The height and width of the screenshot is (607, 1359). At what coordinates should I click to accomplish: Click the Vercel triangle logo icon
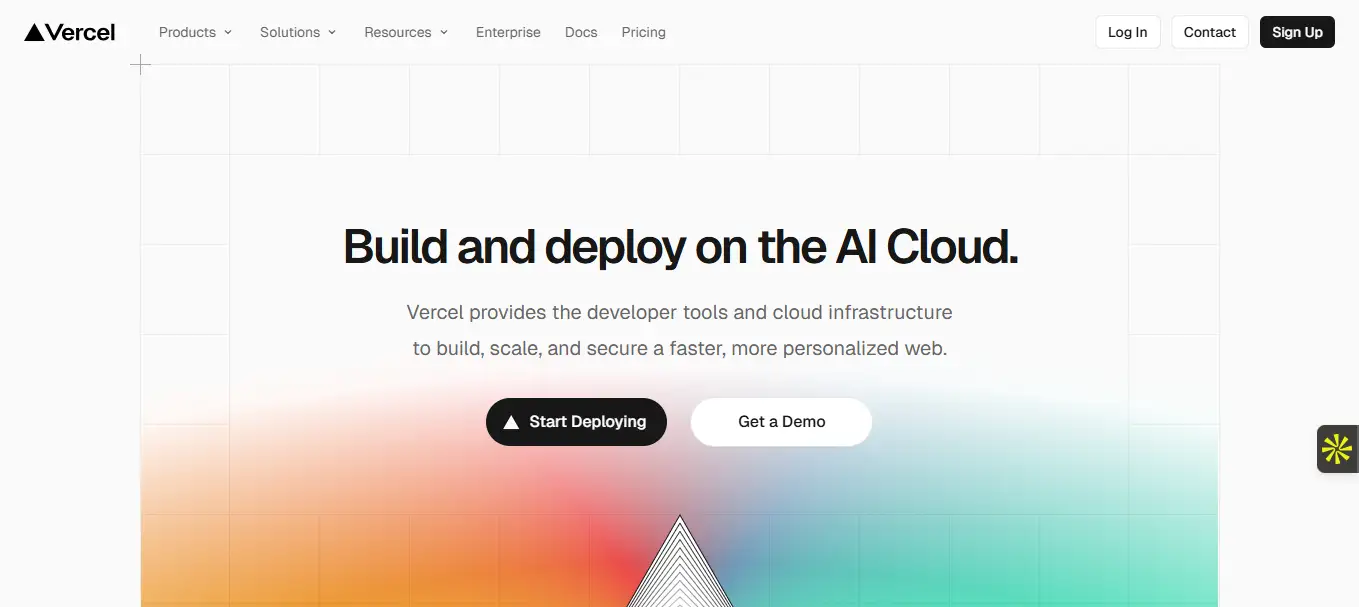(34, 32)
